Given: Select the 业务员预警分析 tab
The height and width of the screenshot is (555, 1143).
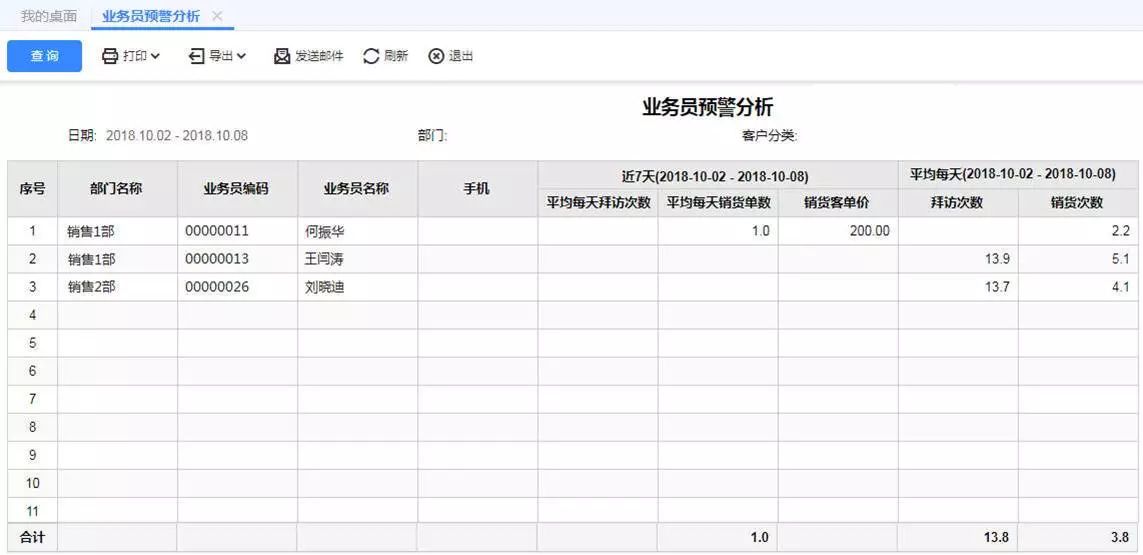Looking at the screenshot, I should point(150,16).
